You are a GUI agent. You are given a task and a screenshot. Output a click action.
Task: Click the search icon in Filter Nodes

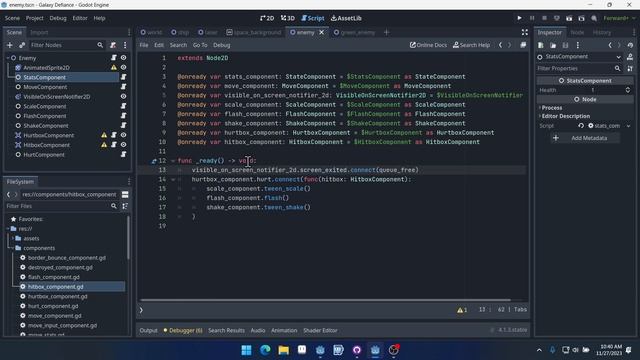pyautogui.click(x=100, y=45)
